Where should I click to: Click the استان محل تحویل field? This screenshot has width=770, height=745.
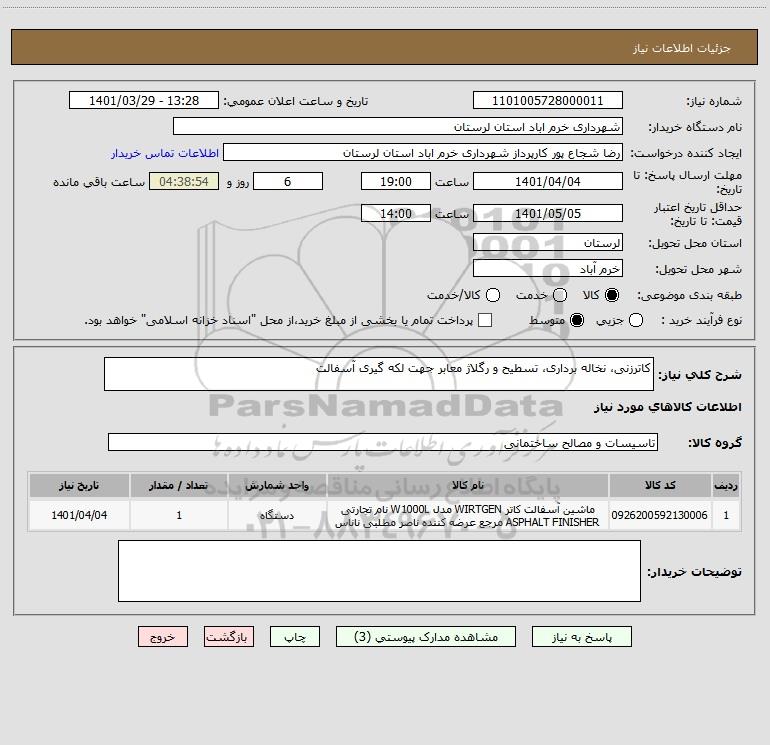pyautogui.click(x=548, y=242)
